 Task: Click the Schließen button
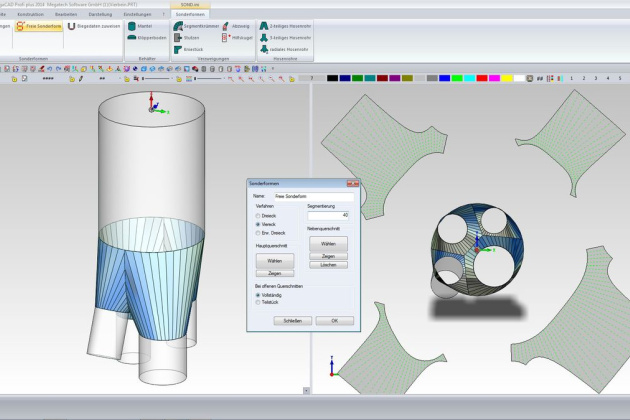click(292, 321)
